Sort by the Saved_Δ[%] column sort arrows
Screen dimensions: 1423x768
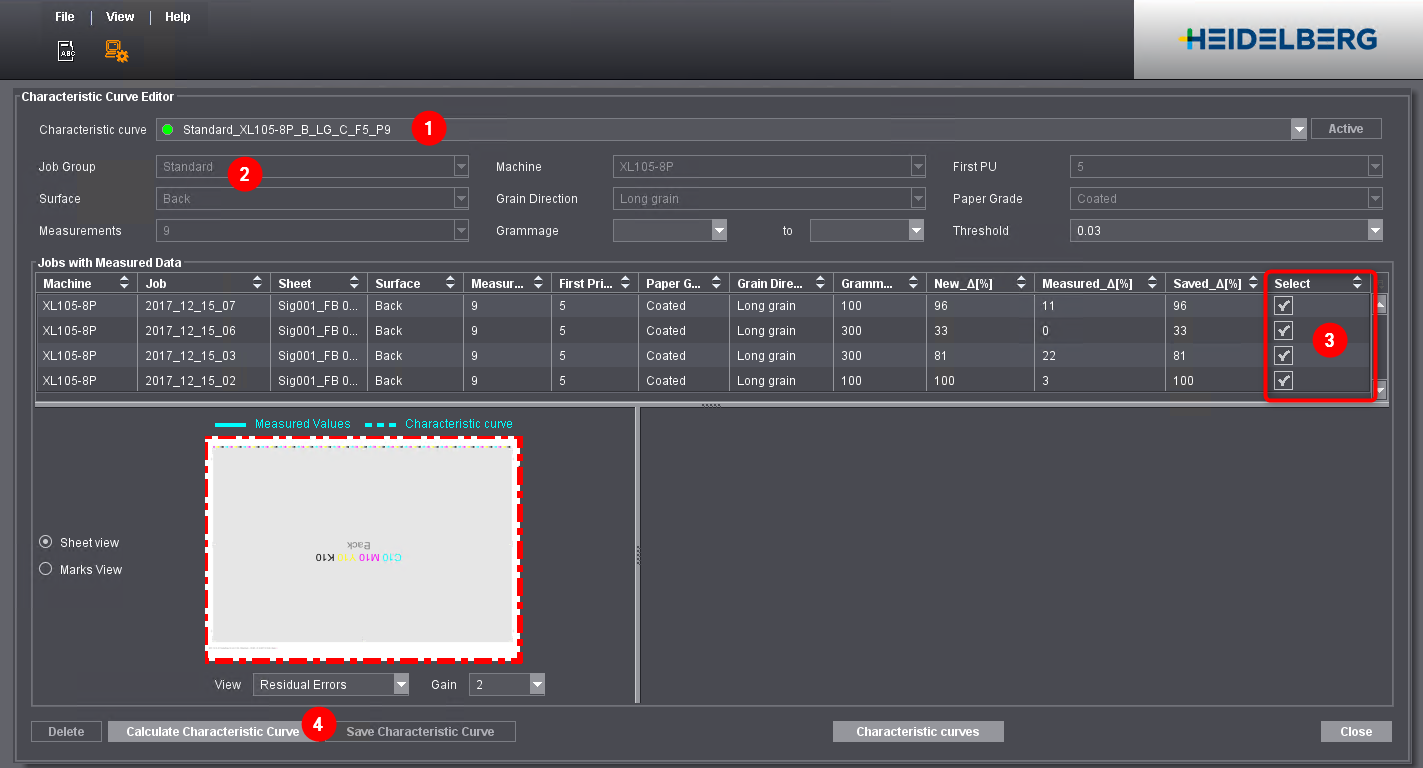(x=1253, y=284)
